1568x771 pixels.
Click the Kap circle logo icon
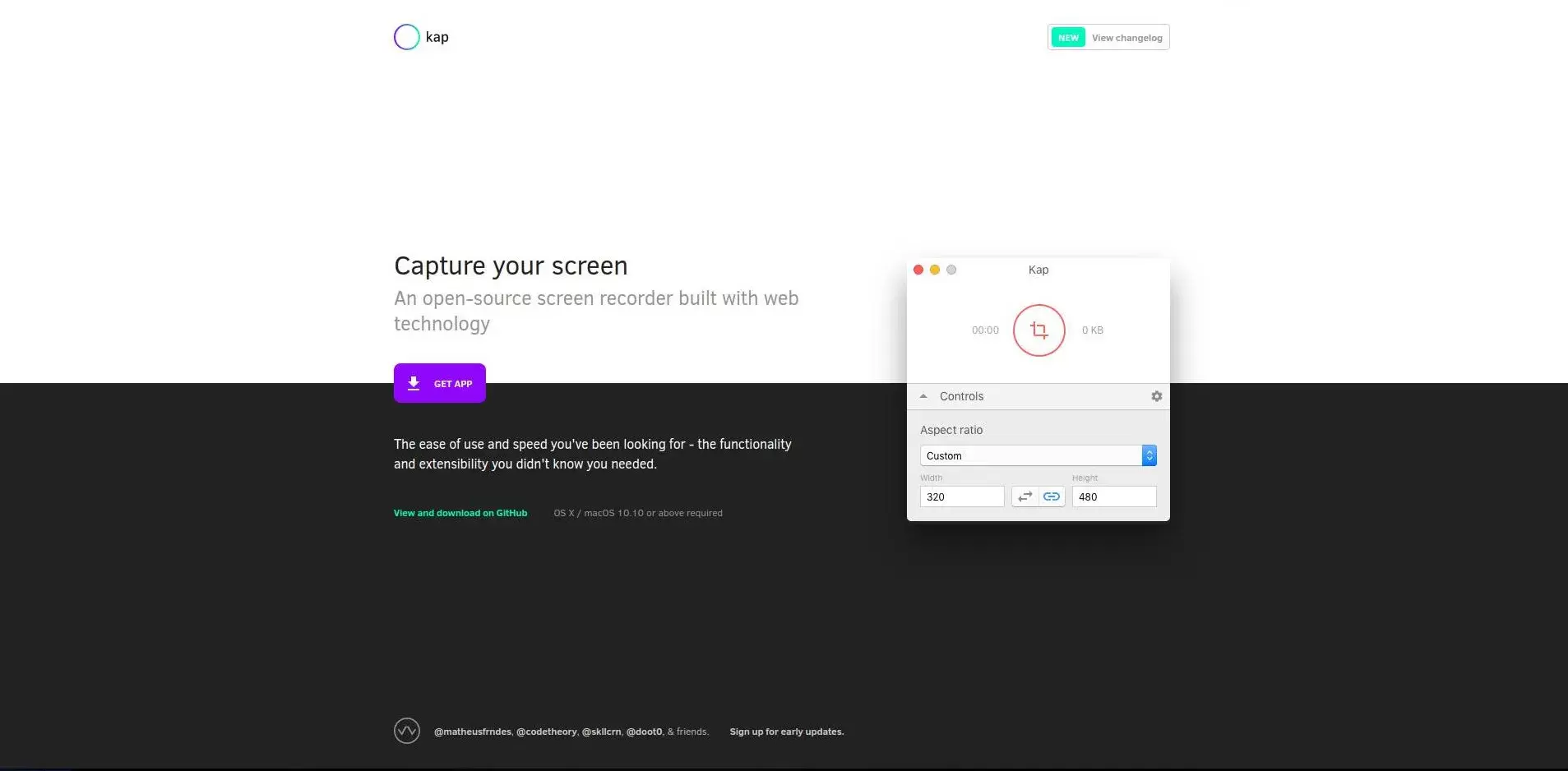tap(406, 37)
